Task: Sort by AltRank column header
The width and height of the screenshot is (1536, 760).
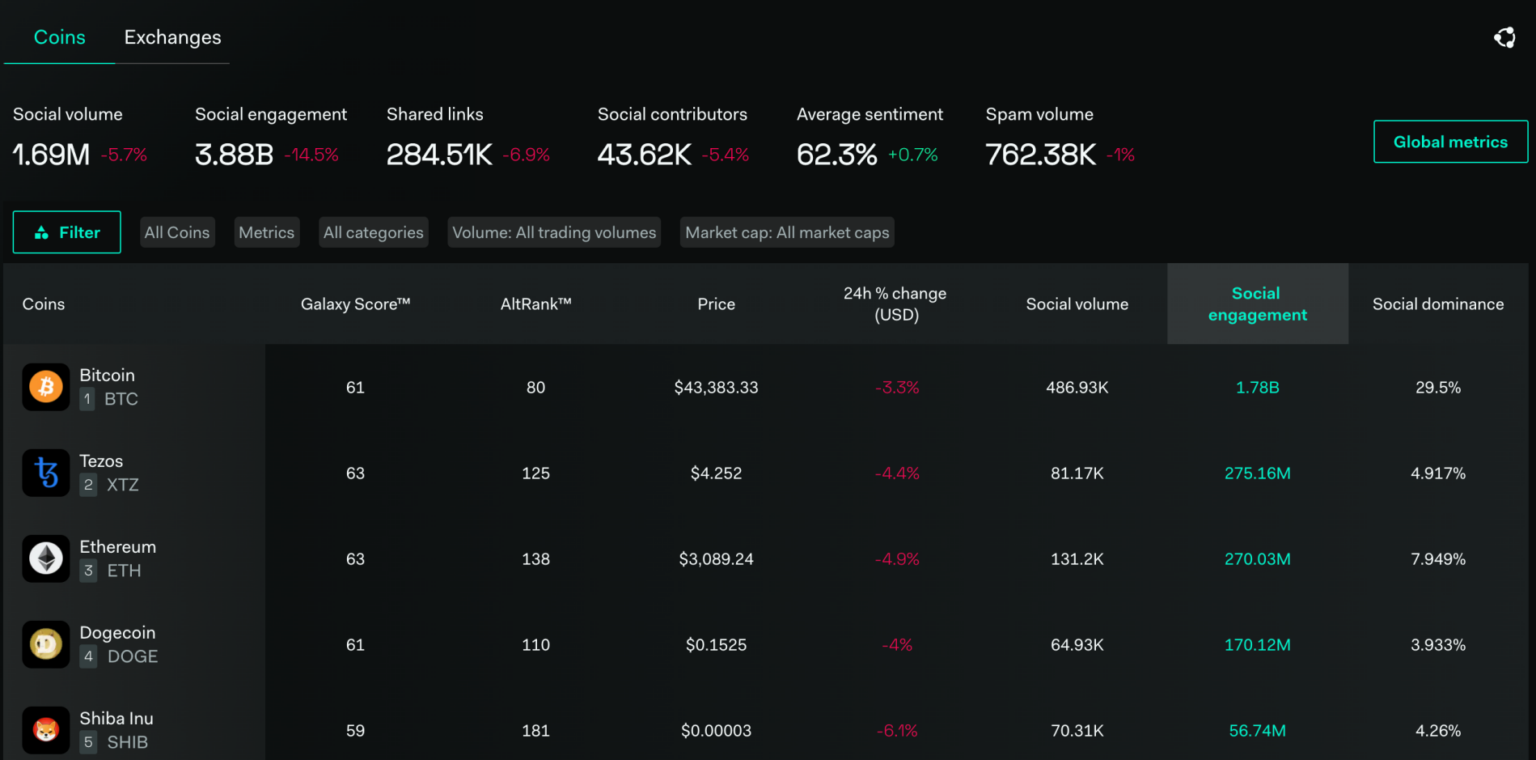Action: pos(536,304)
